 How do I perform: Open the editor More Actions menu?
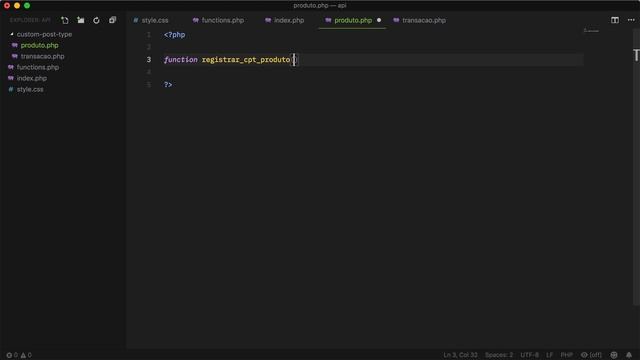631,20
